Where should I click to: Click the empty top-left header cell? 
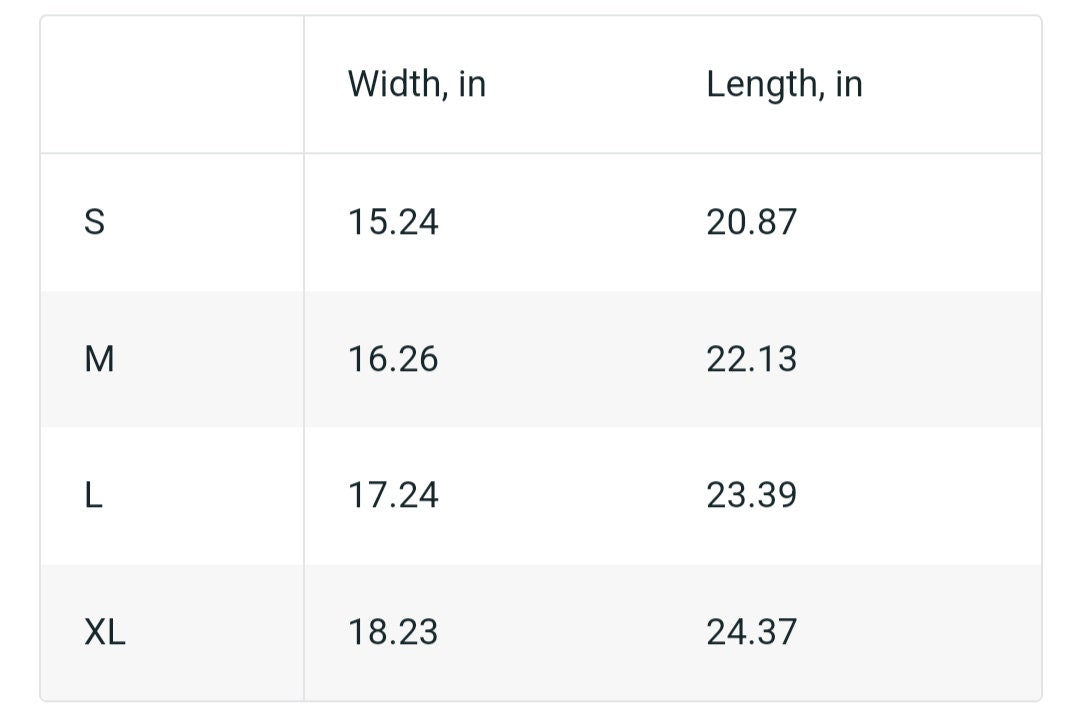pos(172,84)
